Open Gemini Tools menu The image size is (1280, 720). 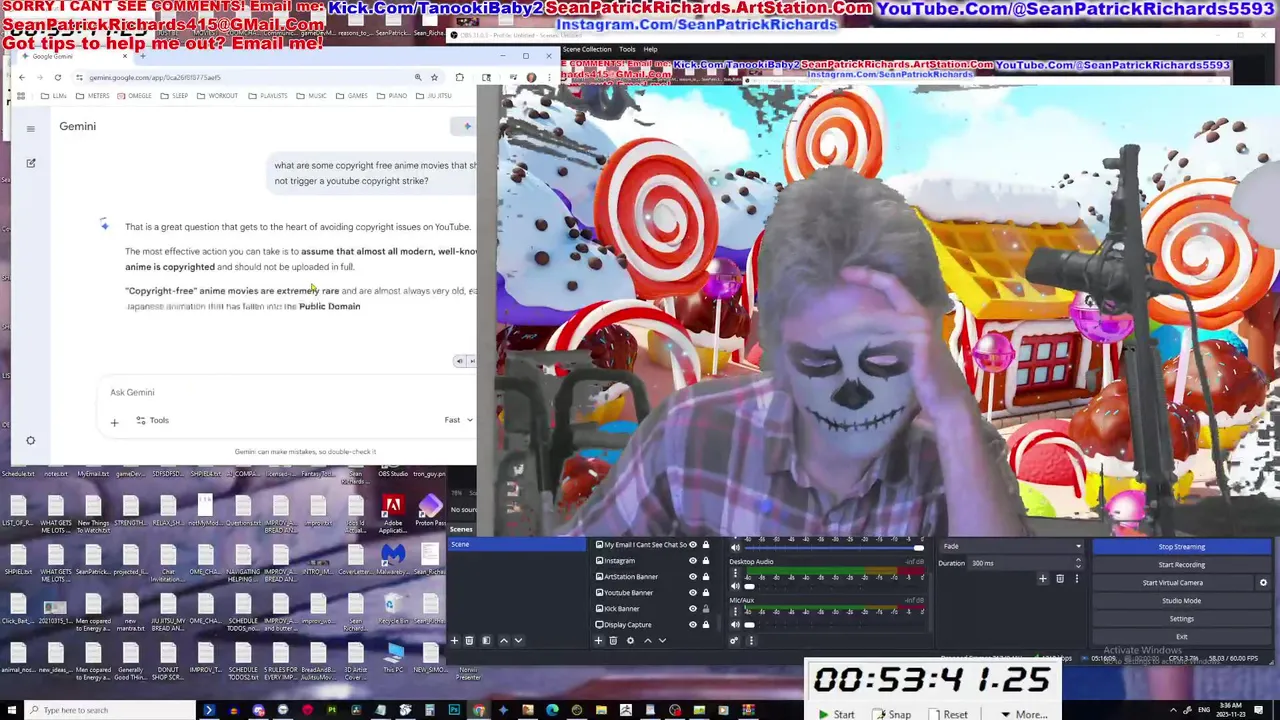(x=152, y=420)
